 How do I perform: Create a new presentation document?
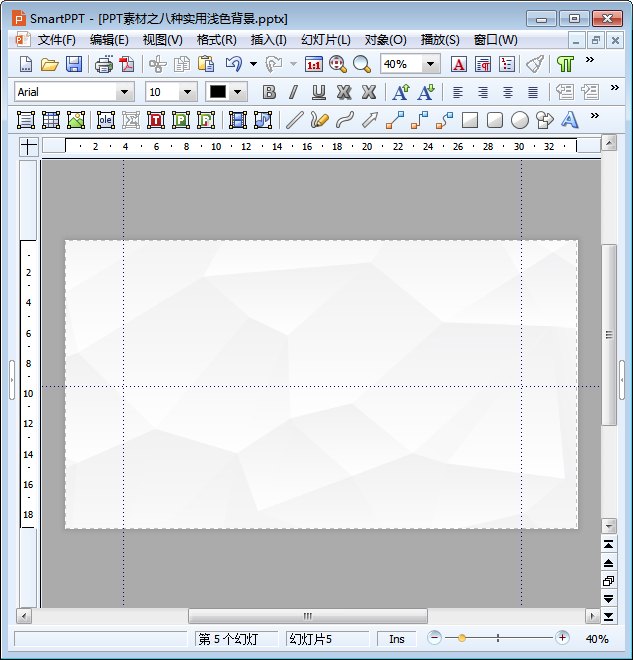click(26, 64)
